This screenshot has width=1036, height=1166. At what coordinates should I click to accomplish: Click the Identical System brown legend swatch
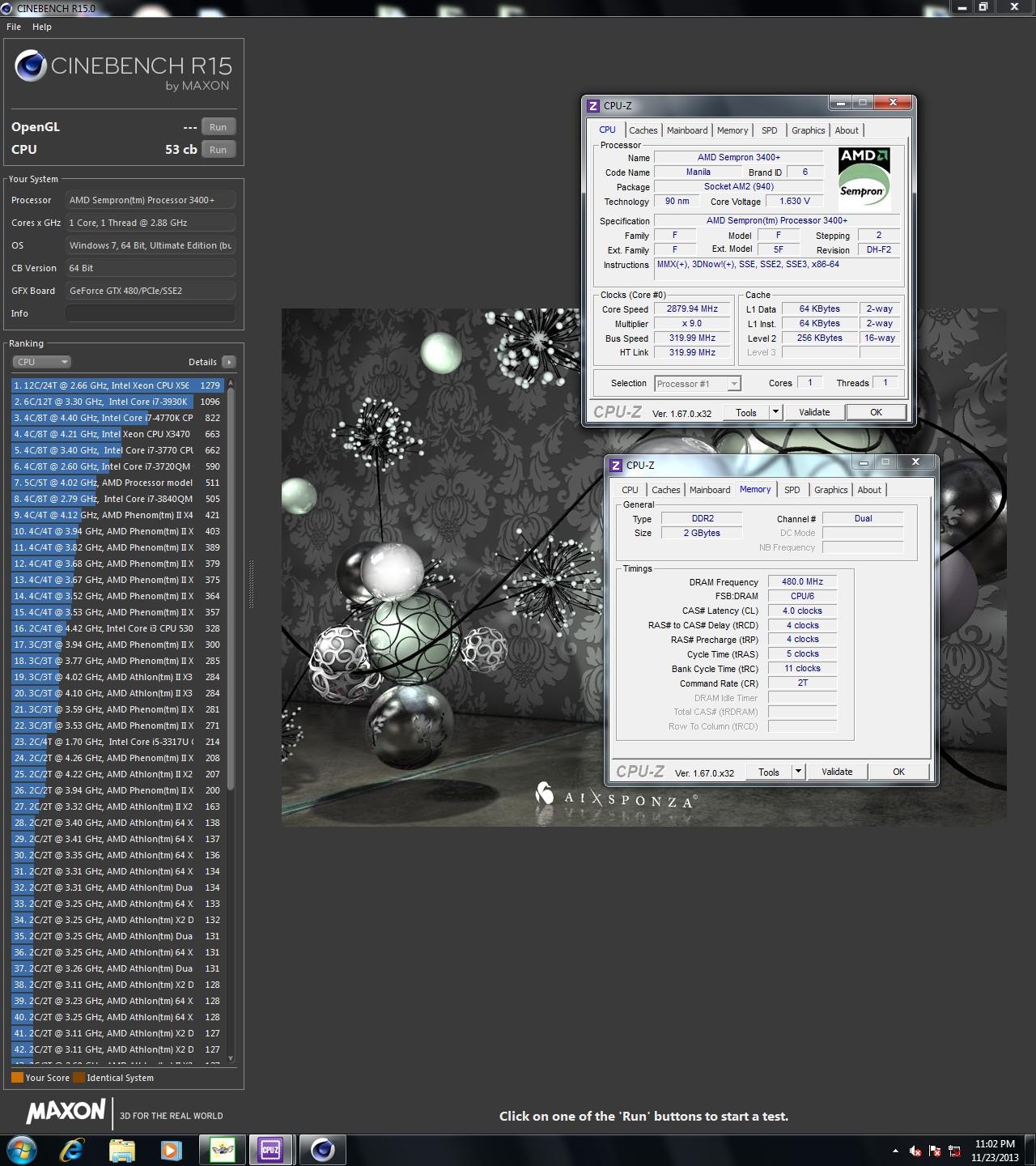click(x=79, y=1078)
